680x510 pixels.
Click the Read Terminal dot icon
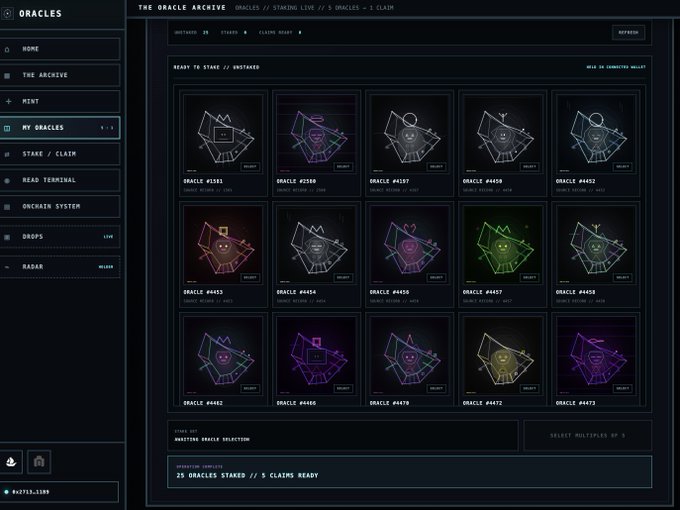pyautogui.click(x=7, y=180)
